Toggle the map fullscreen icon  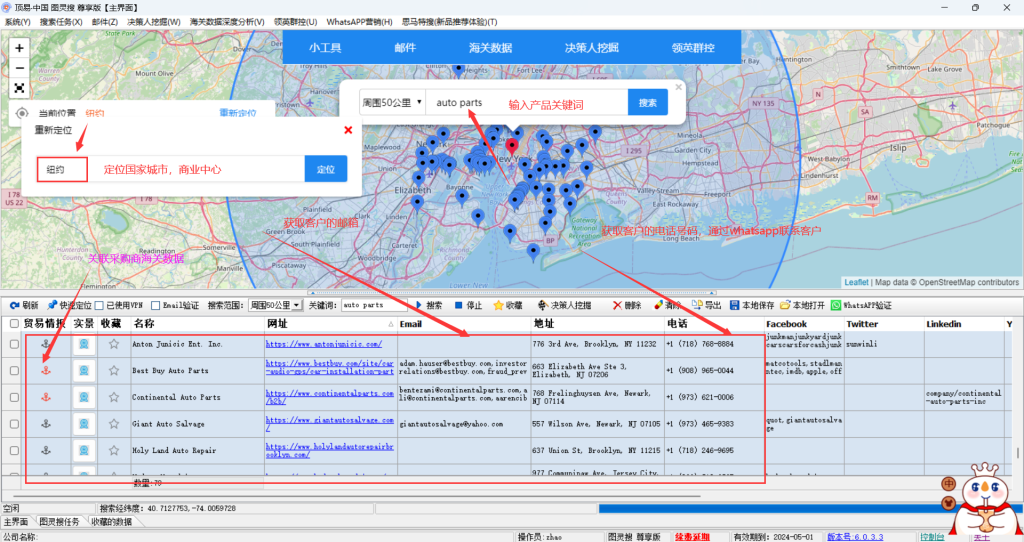[19, 88]
